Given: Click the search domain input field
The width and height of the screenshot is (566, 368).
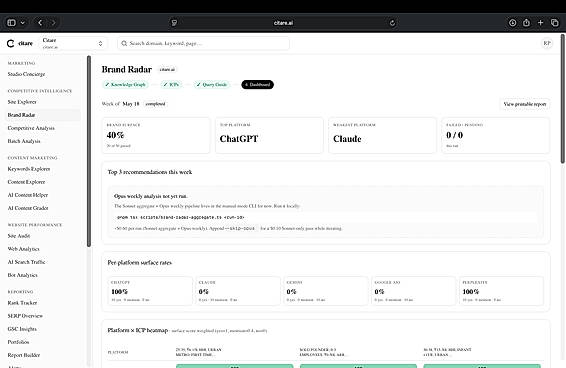Looking at the screenshot, I should [x=203, y=43].
